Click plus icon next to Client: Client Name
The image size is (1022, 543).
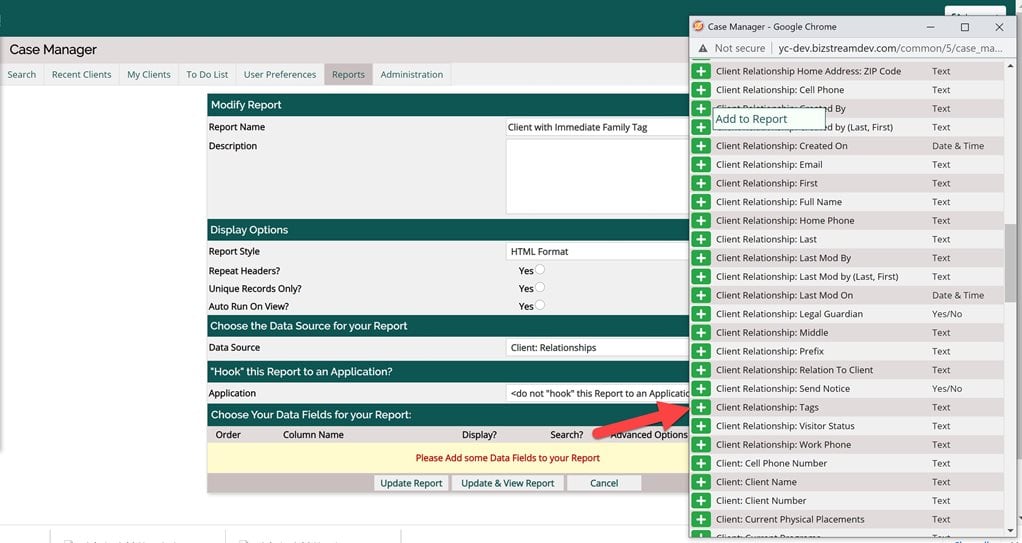click(701, 482)
